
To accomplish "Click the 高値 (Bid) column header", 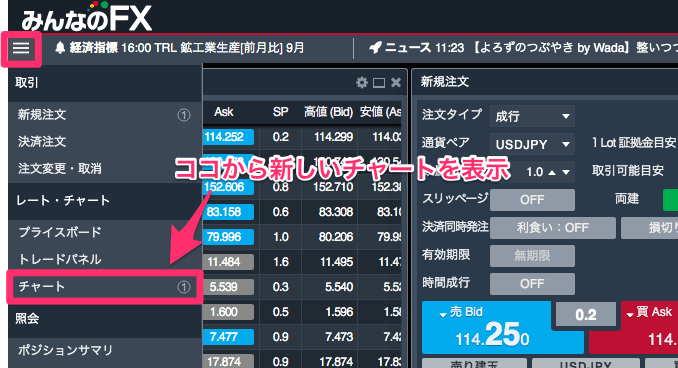I will (x=329, y=112).
